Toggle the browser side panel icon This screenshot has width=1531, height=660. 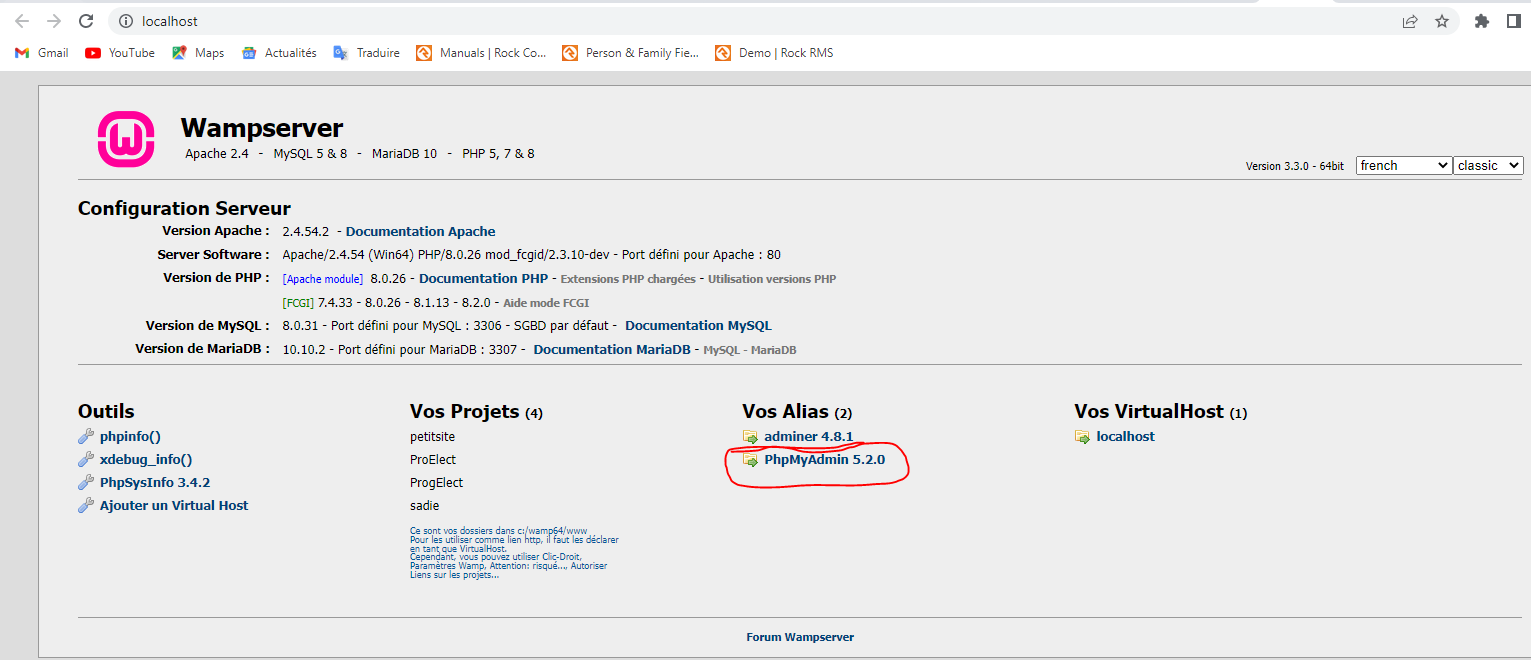click(1514, 21)
